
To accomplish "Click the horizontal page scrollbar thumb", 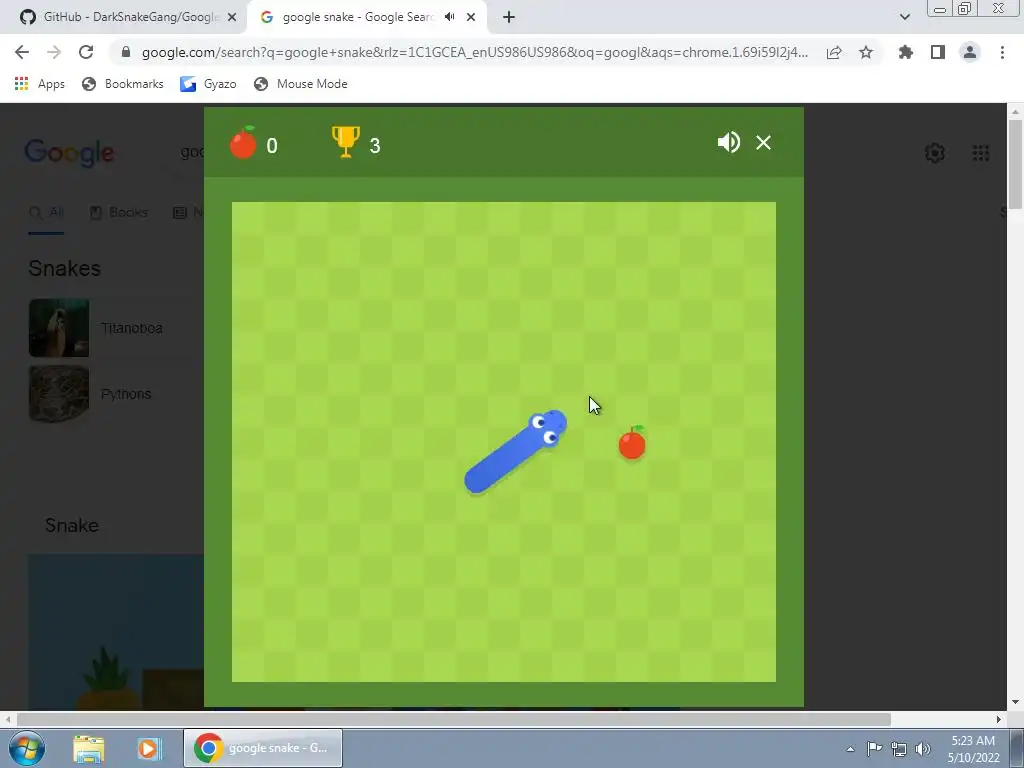I will [454, 719].
